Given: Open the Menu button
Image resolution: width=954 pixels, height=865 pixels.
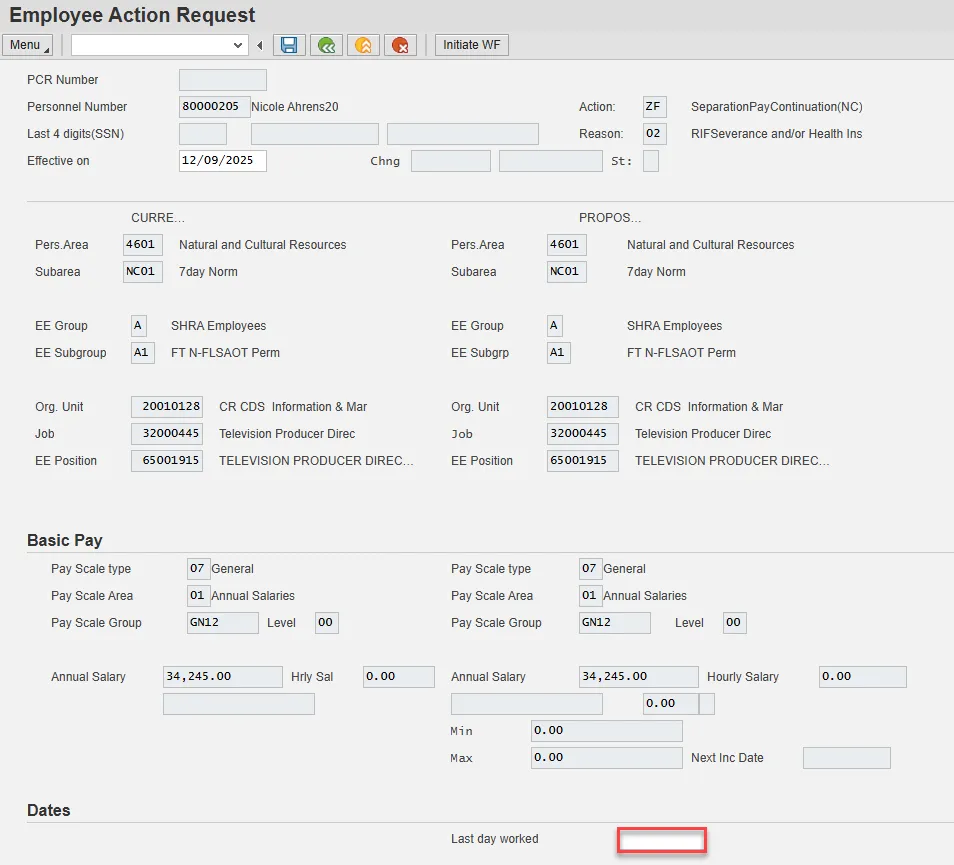Looking at the screenshot, I should pos(27,45).
